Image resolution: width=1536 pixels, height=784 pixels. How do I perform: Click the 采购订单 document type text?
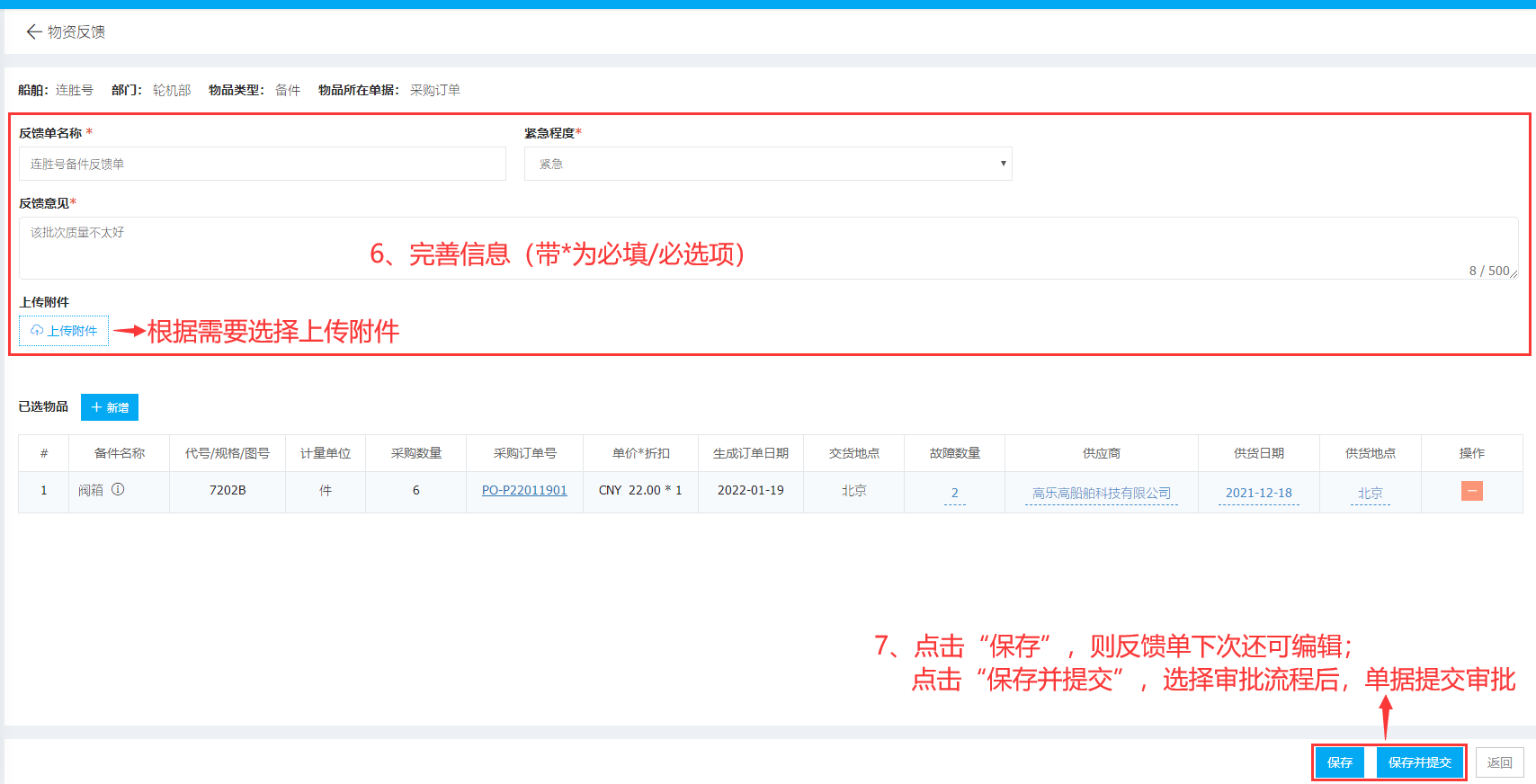[435, 90]
